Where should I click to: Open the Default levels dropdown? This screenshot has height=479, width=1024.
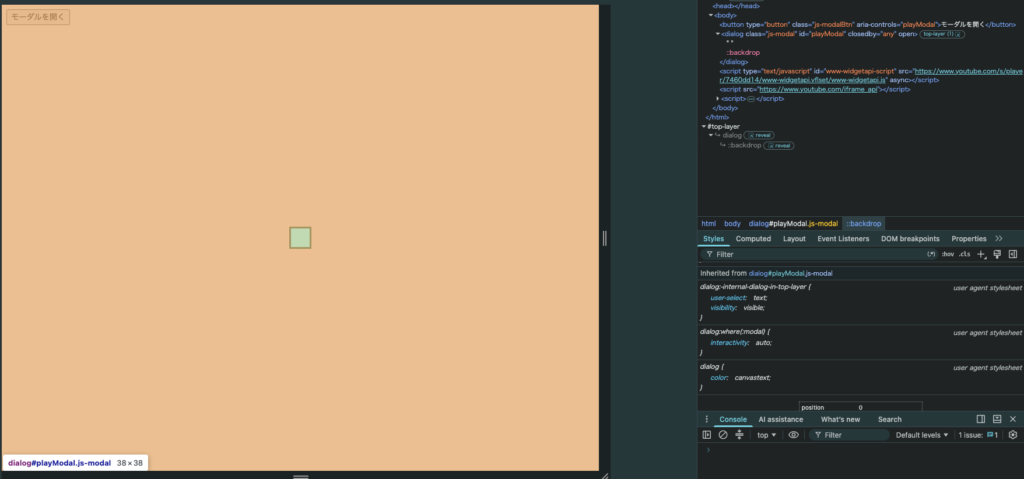(x=921, y=435)
